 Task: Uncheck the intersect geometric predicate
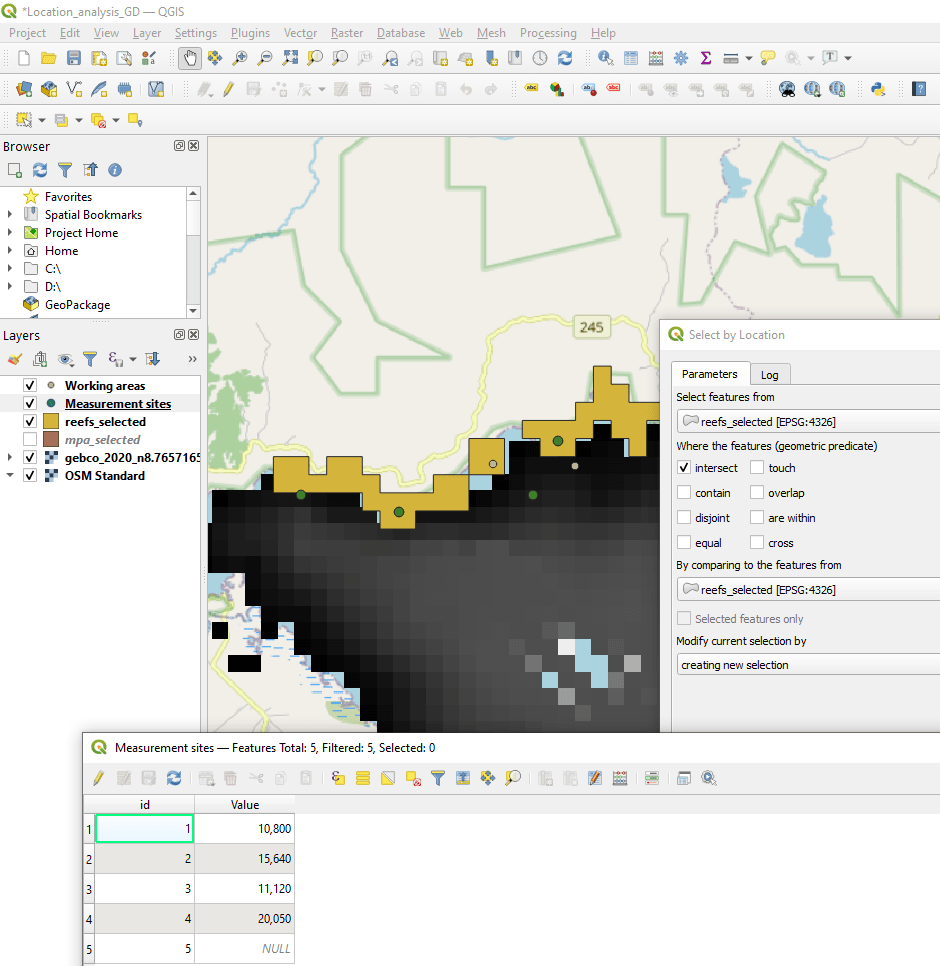point(684,468)
